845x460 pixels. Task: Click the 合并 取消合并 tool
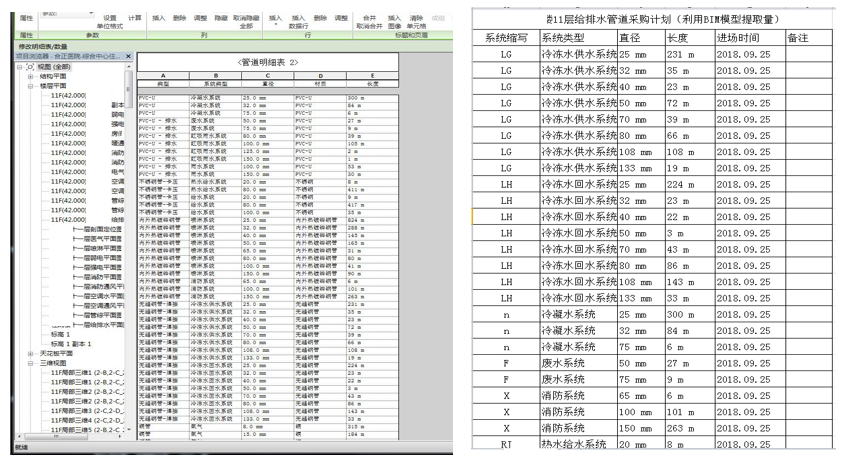click(x=369, y=22)
